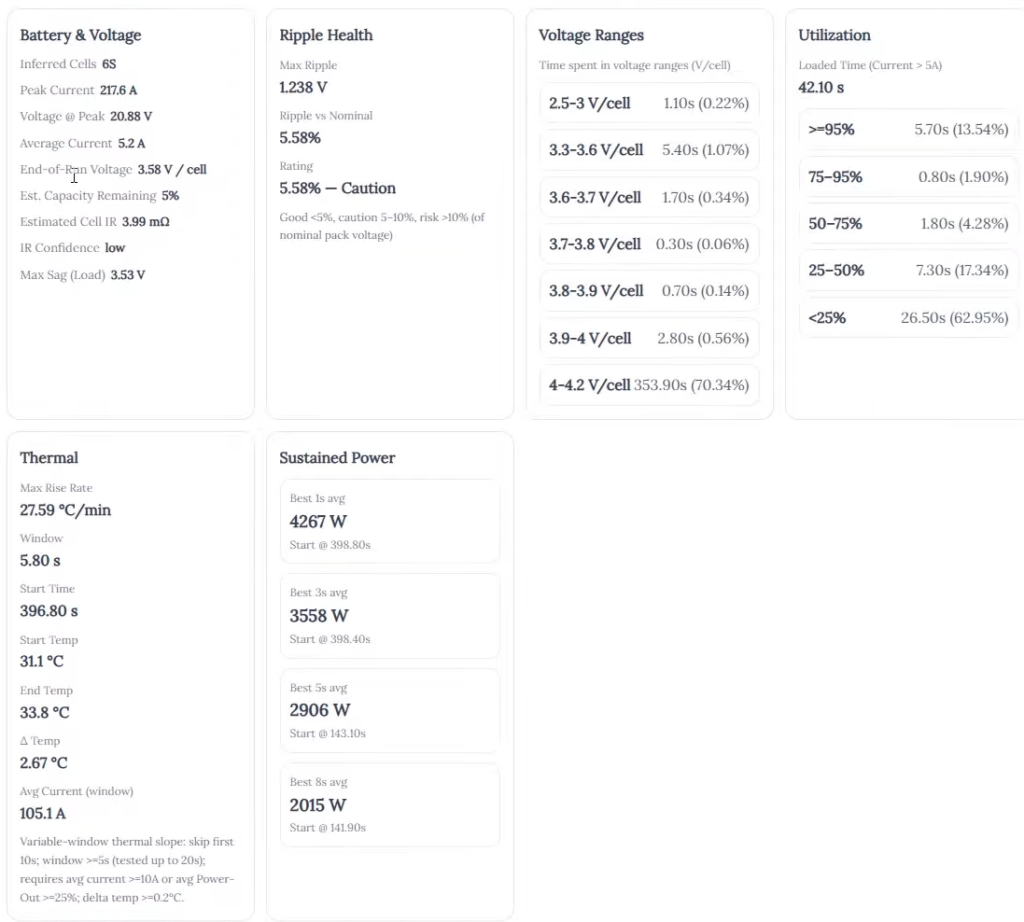Screen dimensions: 1024x922
Task: Click the thermal Window value 5.80 s
Action: [x=40, y=560]
